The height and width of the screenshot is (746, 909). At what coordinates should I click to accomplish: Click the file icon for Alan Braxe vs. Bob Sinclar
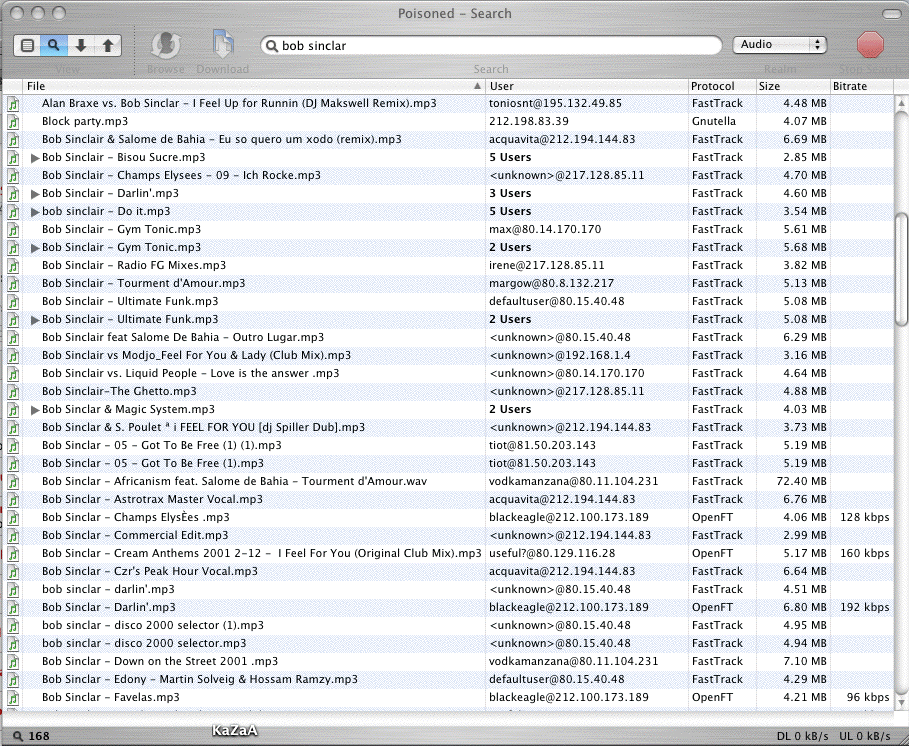tap(13, 104)
